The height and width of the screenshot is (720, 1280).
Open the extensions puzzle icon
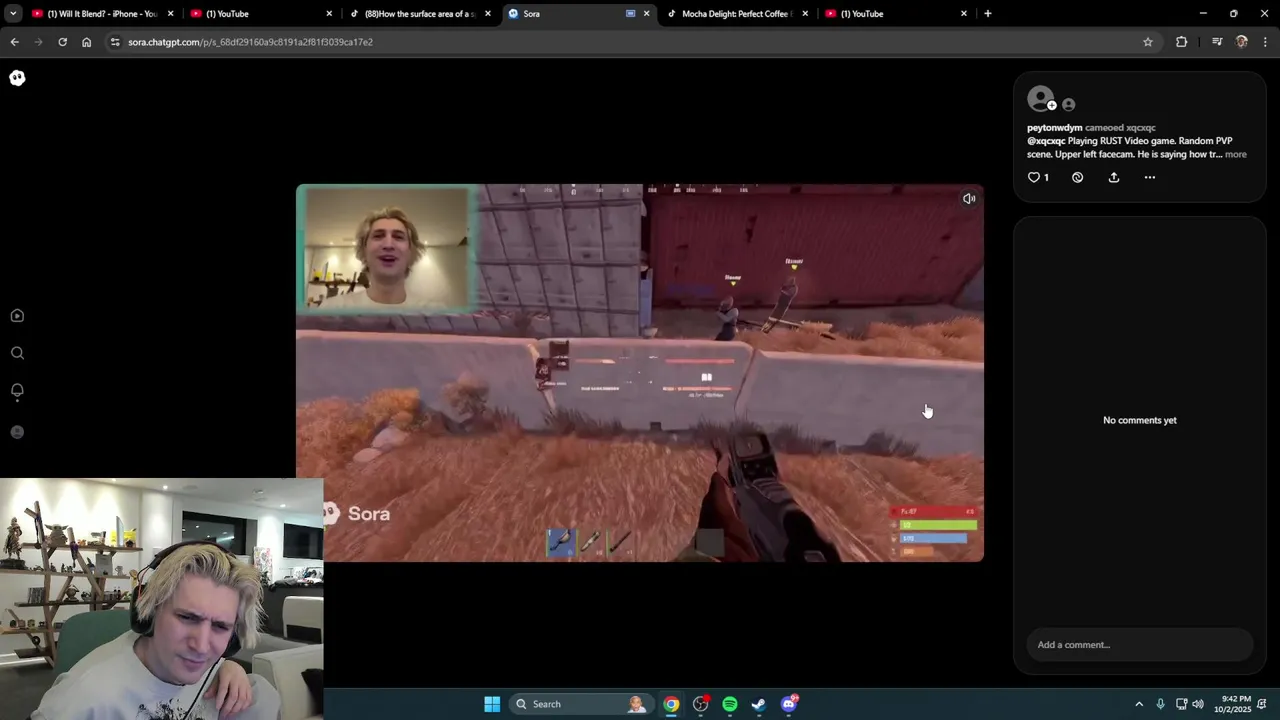tap(1182, 42)
